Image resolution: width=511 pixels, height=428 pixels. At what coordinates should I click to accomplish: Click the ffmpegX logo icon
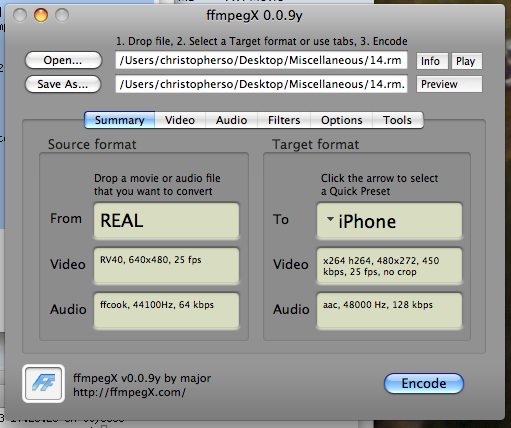(43, 383)
